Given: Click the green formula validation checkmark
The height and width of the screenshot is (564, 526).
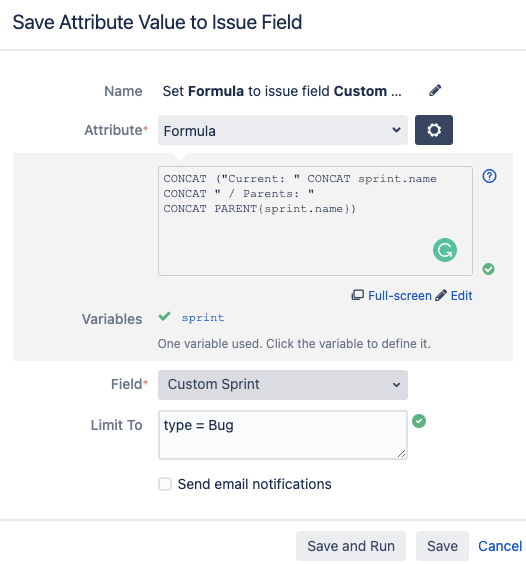Looking at the screenshot, I should click(x=488, y=269).
